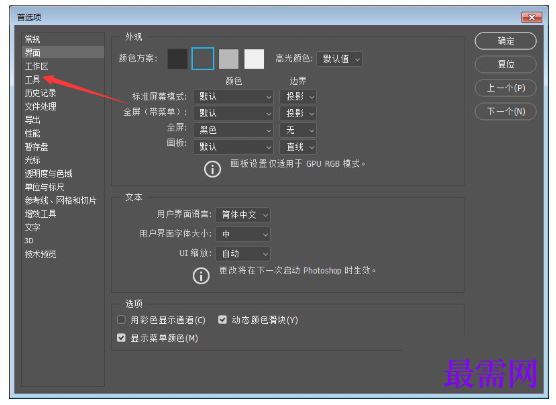Choose the darkest color scheme swatch
Screen dimensions: 556x405
click(x=177, y=59)
